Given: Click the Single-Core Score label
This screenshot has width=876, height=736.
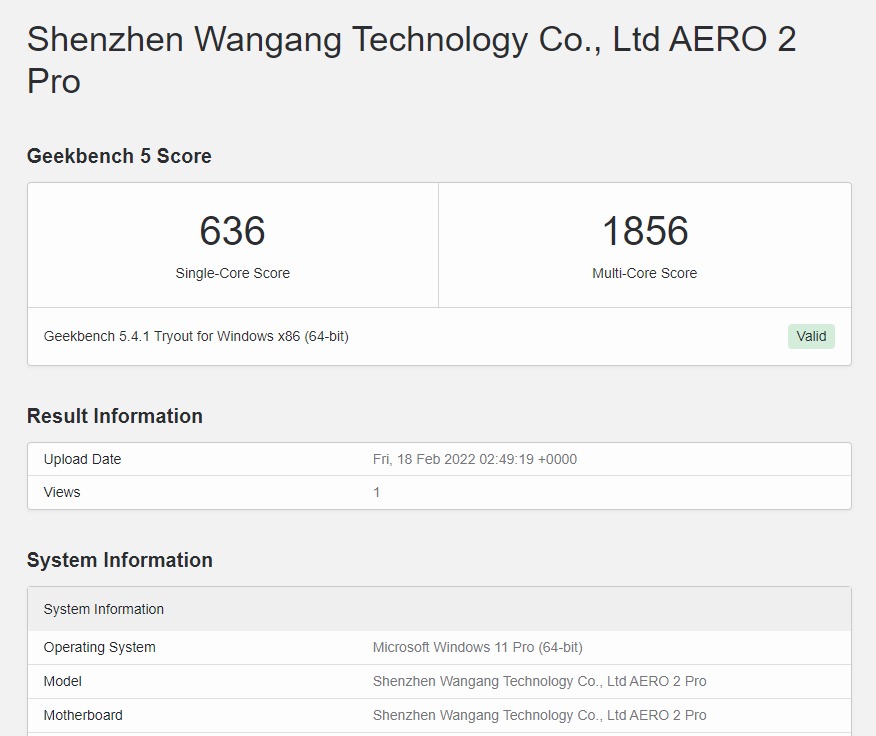Looking at the screenshot, I should click(x=232, y=273).
